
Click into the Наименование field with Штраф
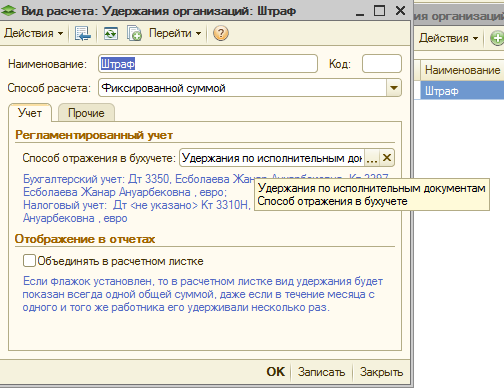[208, 64]
